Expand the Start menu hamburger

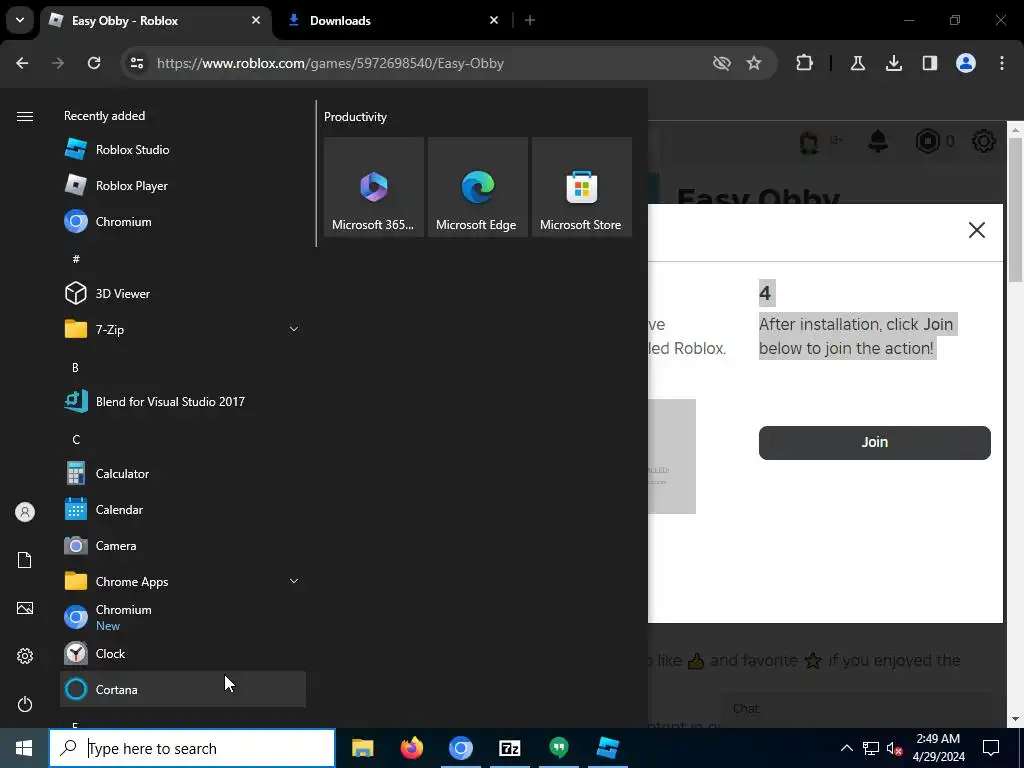[x=25, y=116]
